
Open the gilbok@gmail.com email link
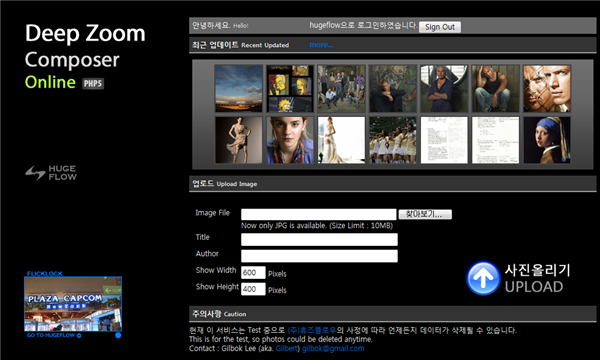coord(333,349)
